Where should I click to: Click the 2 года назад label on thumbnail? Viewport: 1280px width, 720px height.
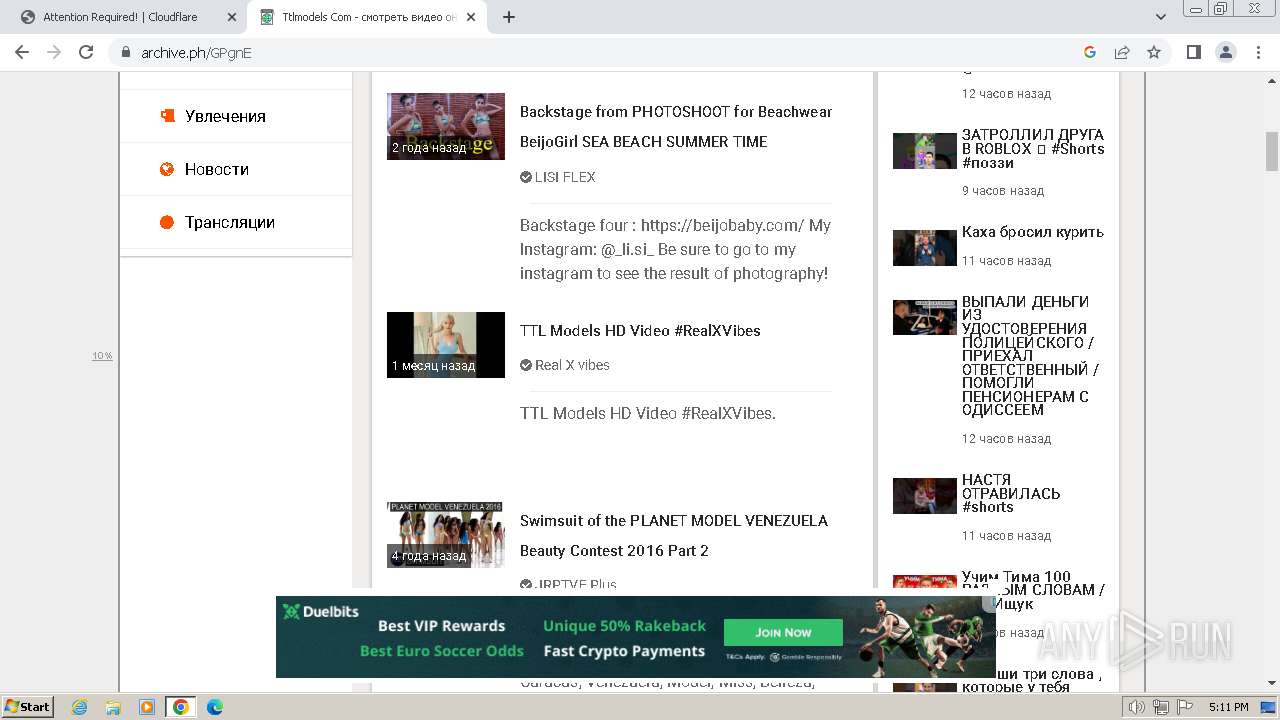pyautogui.click(x=429, y=147)
